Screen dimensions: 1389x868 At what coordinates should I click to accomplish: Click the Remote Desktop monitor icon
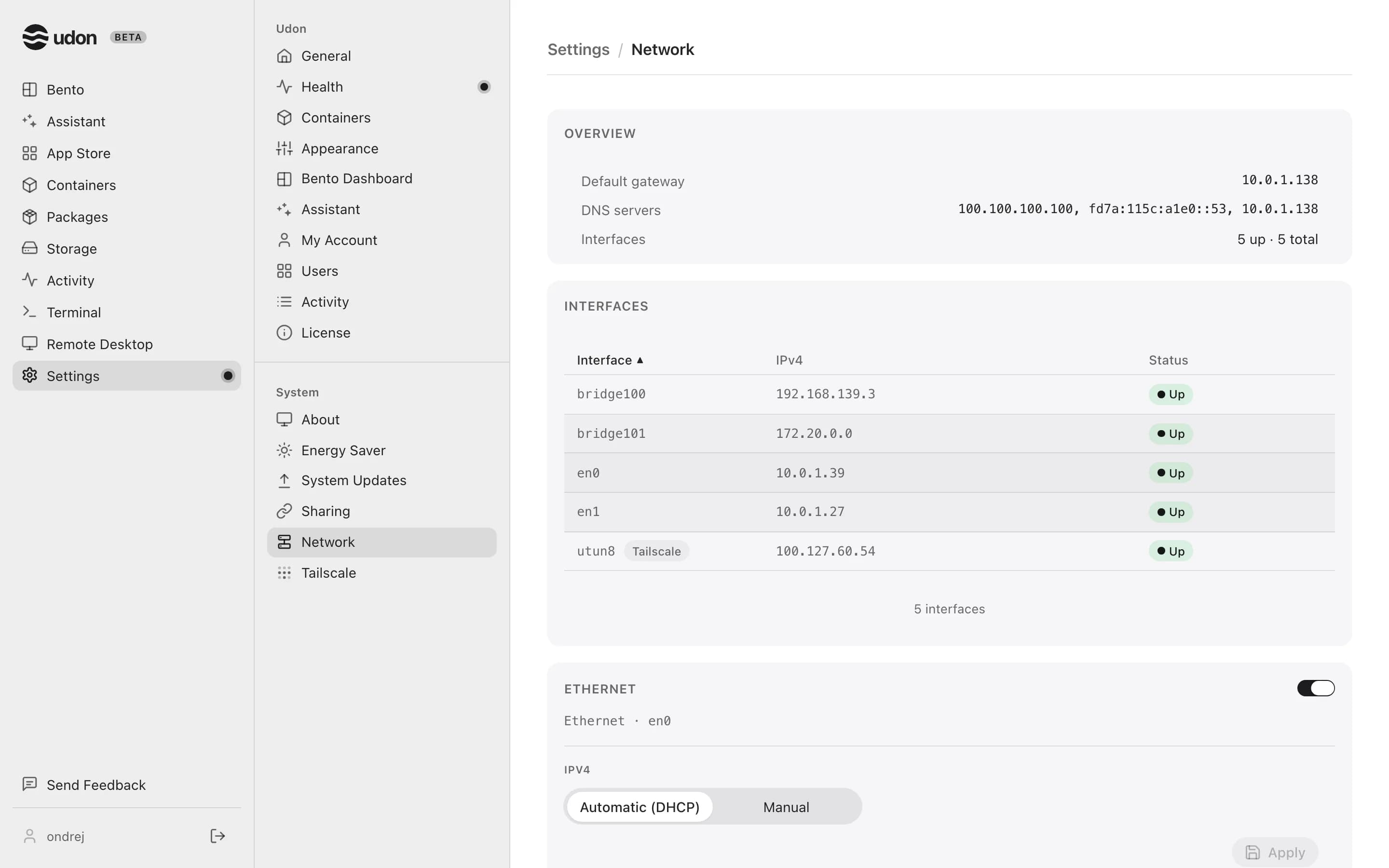(29, 344)
